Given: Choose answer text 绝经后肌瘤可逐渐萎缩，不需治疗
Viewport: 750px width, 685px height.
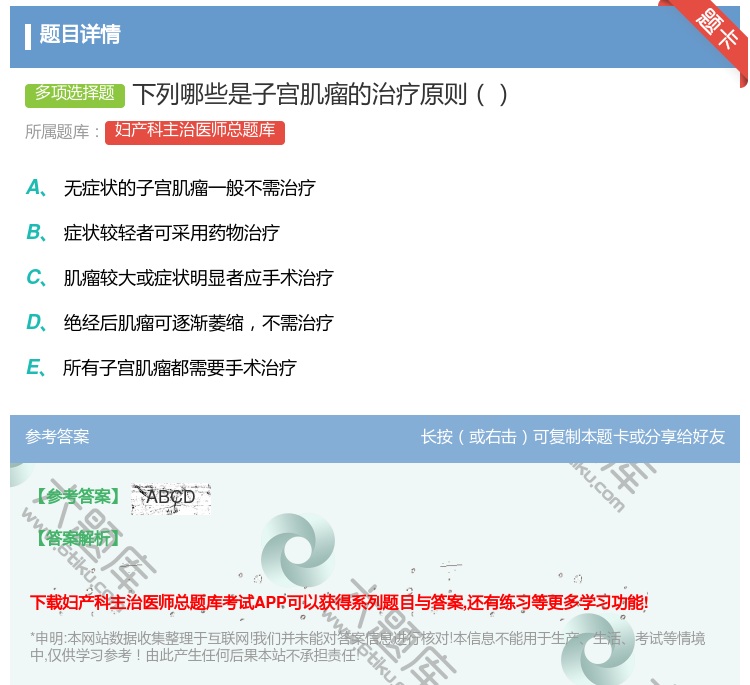Looking at the screenshot, I should tap(198, 323).
